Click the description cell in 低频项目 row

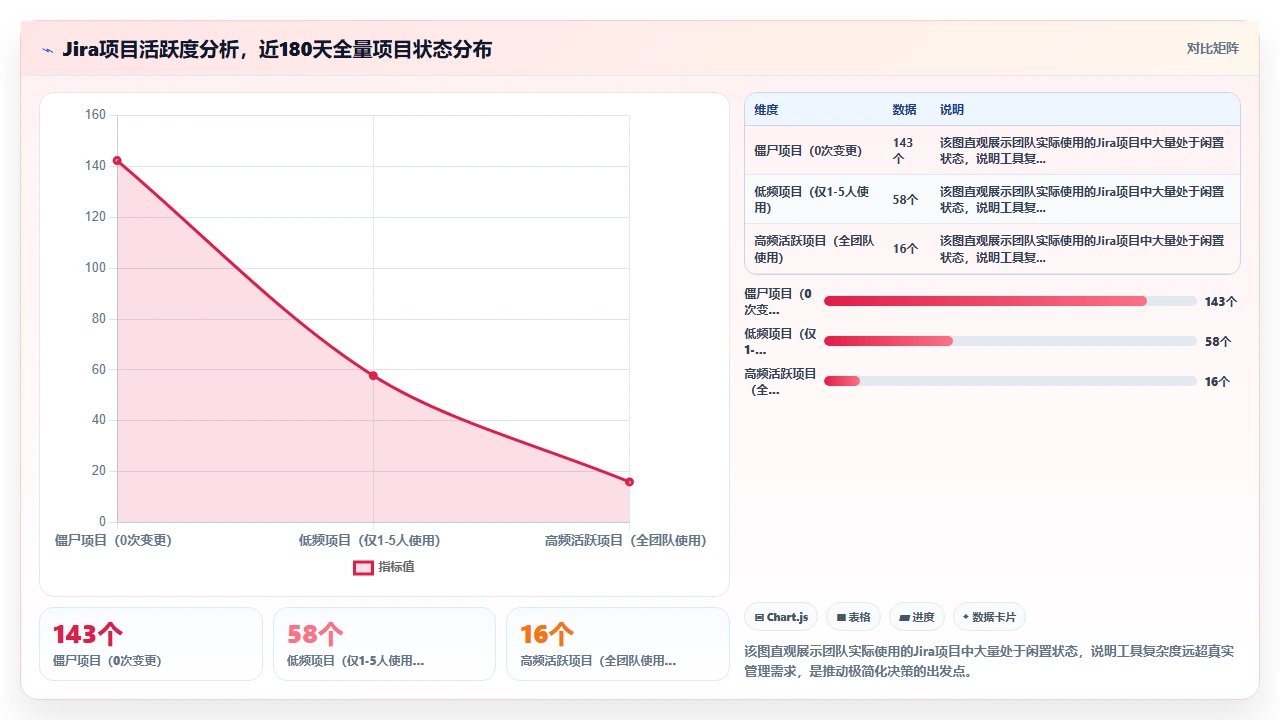[x=1084, y=200]
